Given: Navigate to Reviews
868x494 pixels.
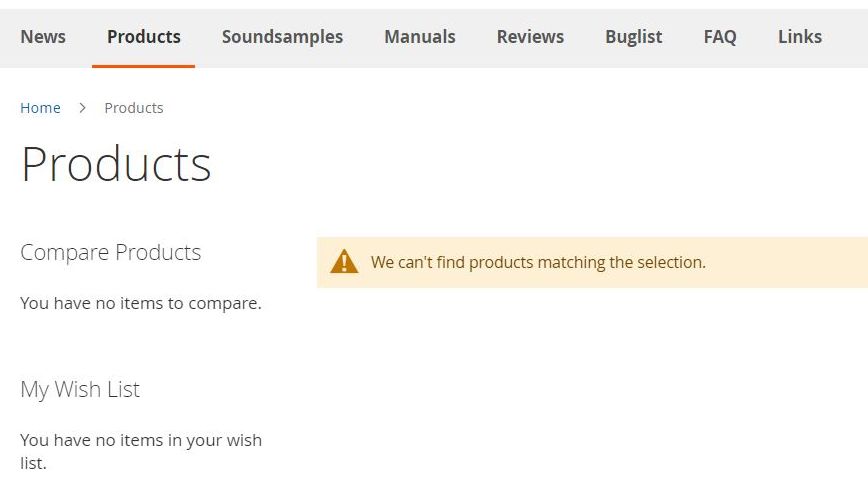Looking at the screenshot, I should (530, 37).
